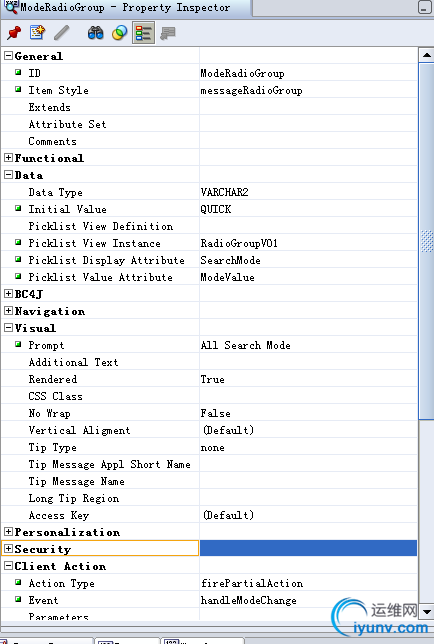Click the magnifier icon in the title bar
This screenshot has height=644, width=434.
tap(11, 7)
